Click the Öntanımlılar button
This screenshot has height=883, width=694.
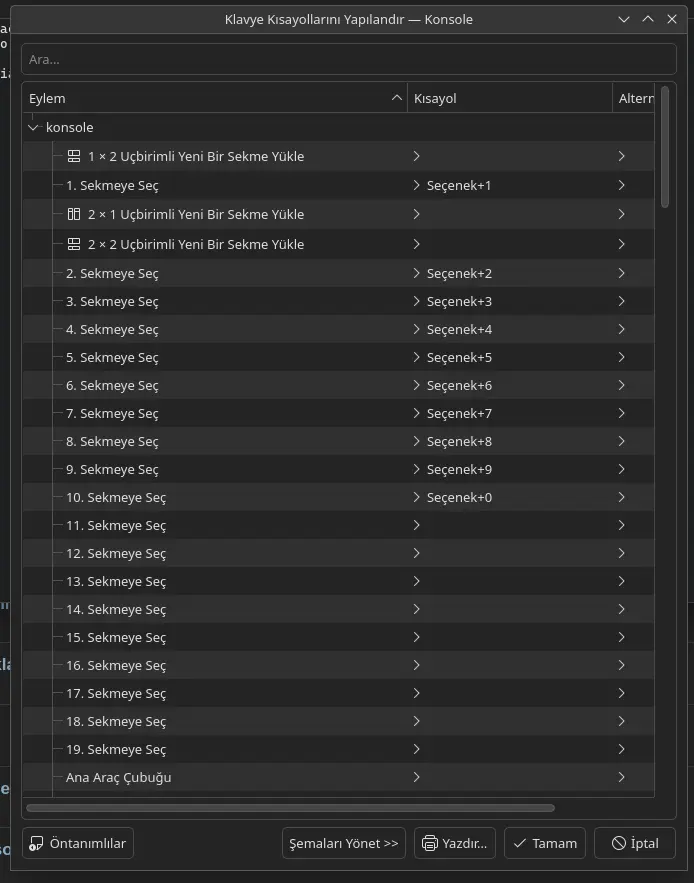click(x=78, y=843)
